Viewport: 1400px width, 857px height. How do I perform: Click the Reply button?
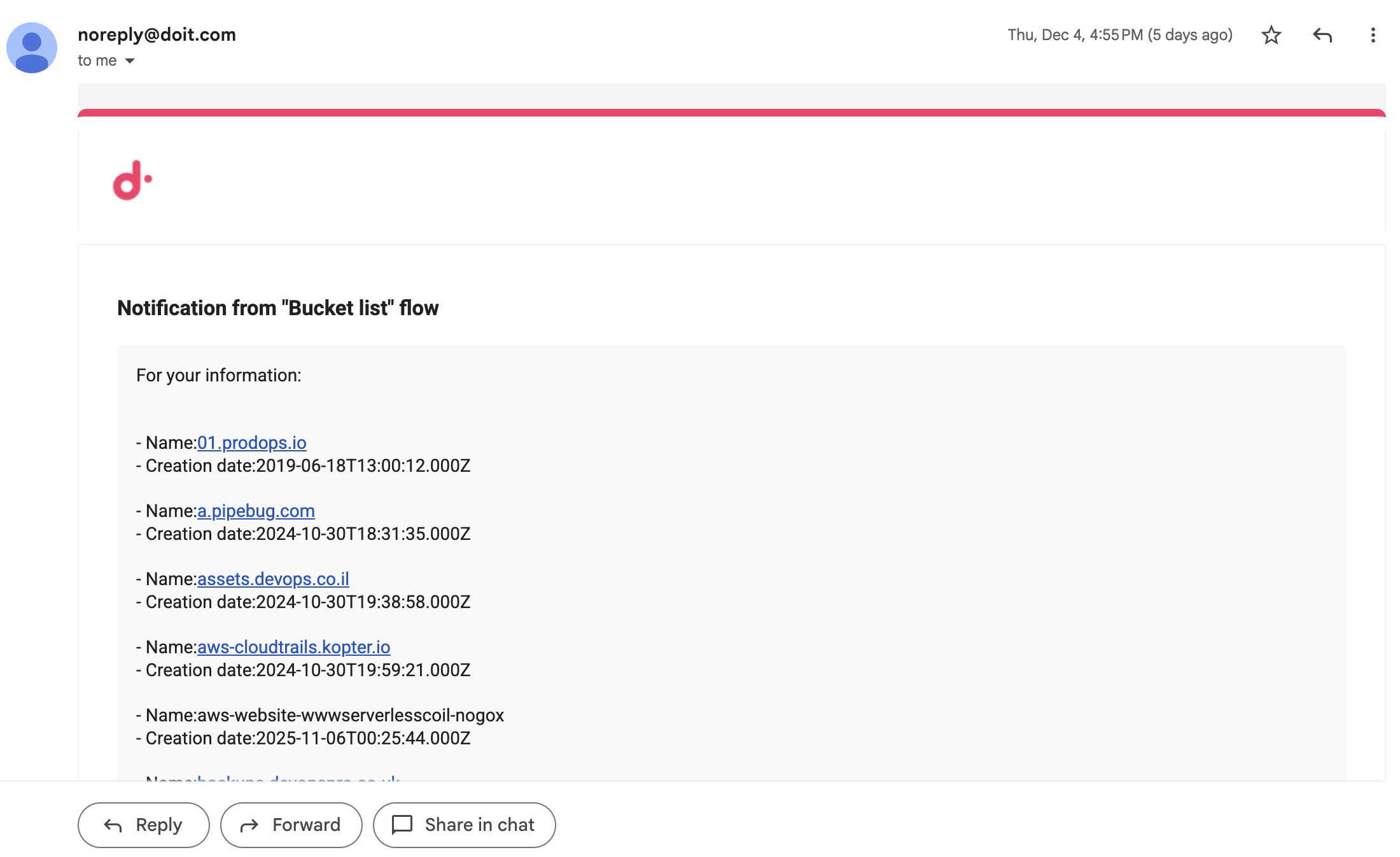(x=143, y=825)
